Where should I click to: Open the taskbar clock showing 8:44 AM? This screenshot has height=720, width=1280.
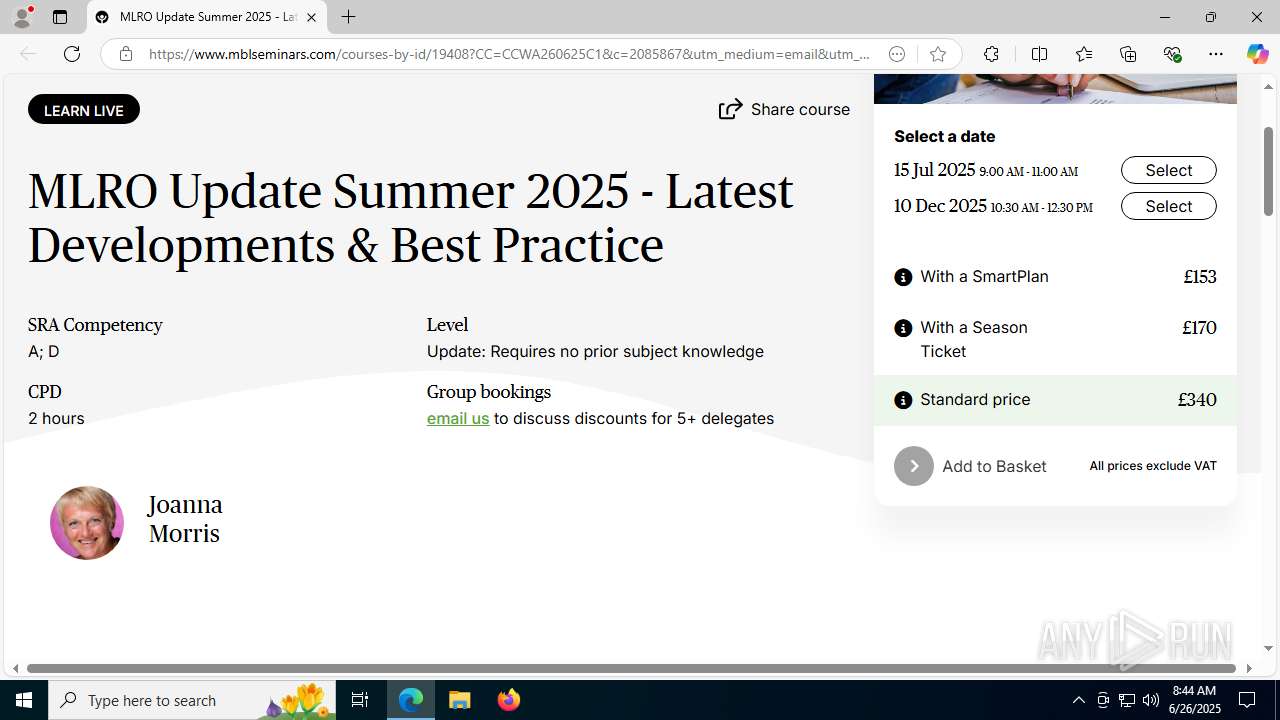pos(1196,700)
